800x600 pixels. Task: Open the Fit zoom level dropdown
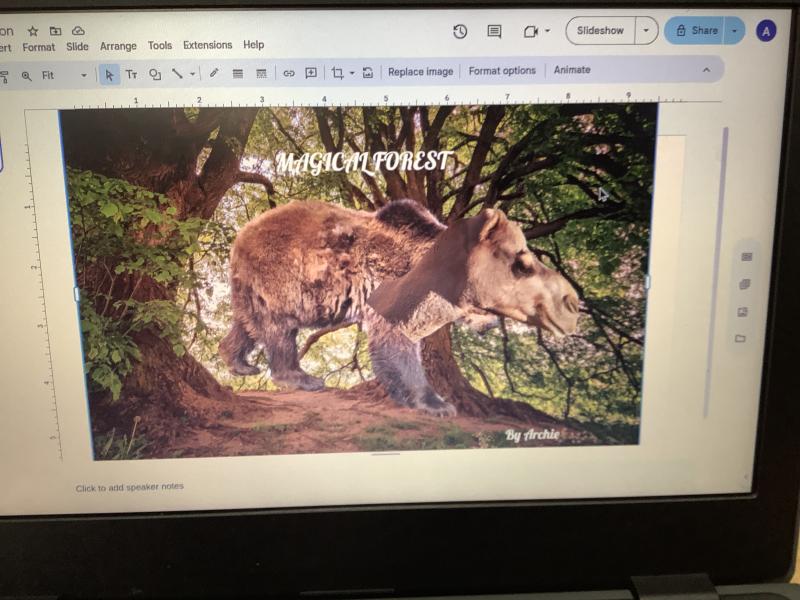pos(62,75)
